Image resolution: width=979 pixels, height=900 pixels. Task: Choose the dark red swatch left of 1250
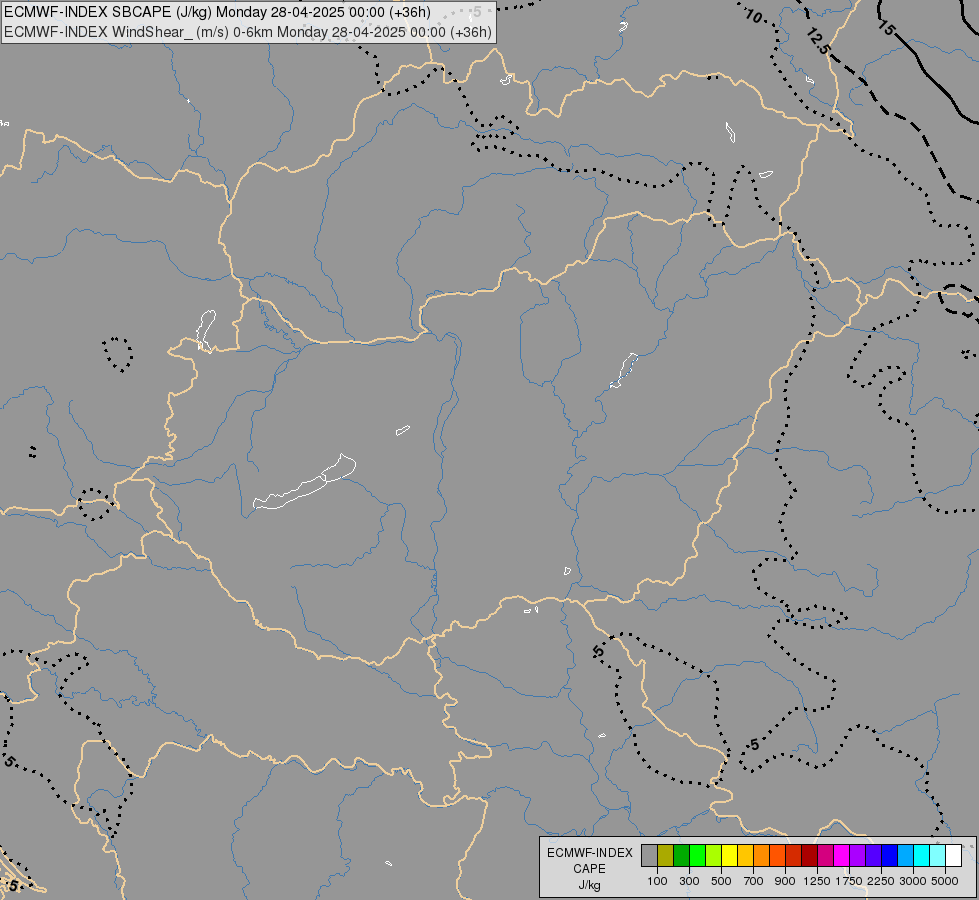[809, 856]
